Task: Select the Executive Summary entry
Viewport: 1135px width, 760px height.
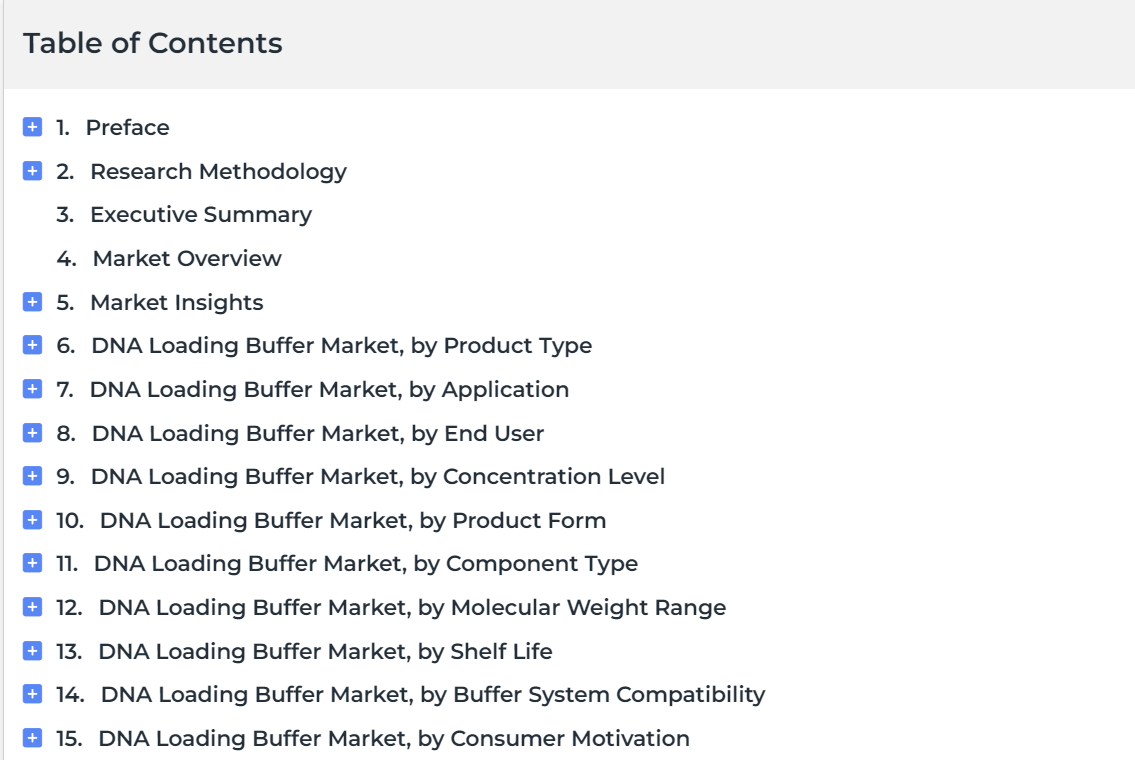Action: click(x=201, y=215)
